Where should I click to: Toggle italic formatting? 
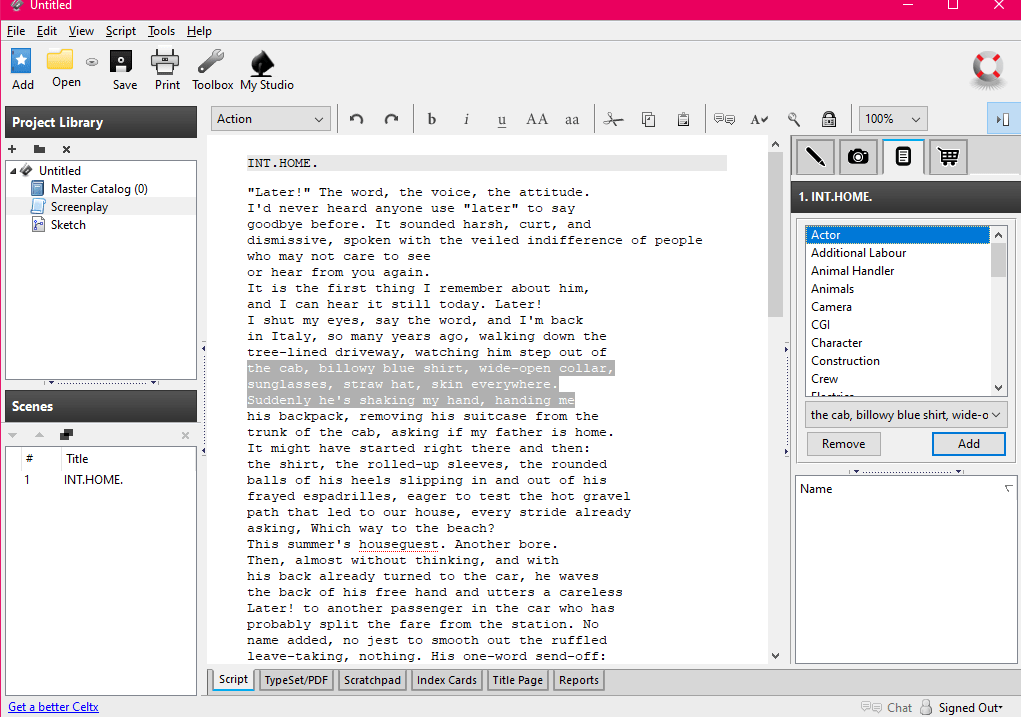pos(466,119)
